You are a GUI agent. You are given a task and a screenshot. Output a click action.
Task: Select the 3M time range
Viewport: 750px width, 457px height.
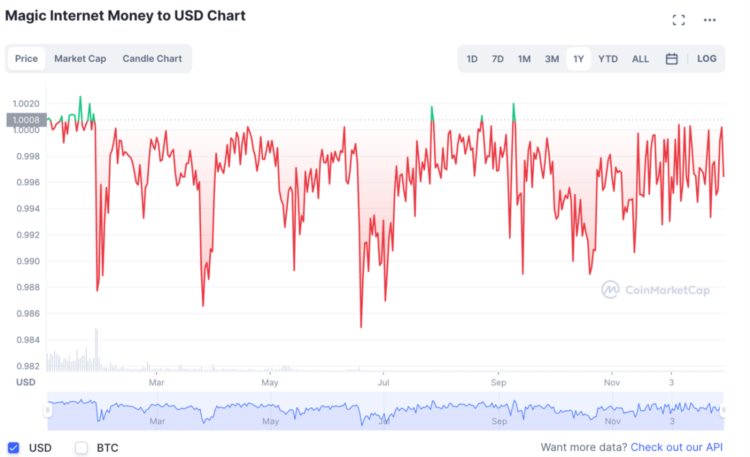[552, 59]
